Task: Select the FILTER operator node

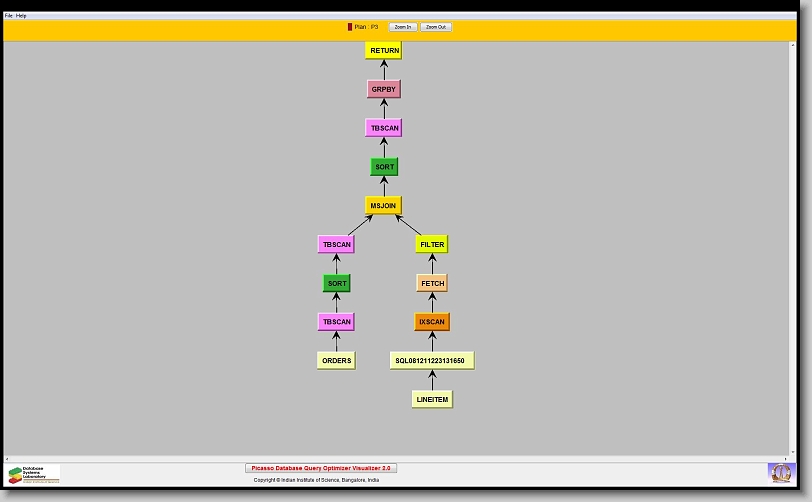Action: point(432,244)
